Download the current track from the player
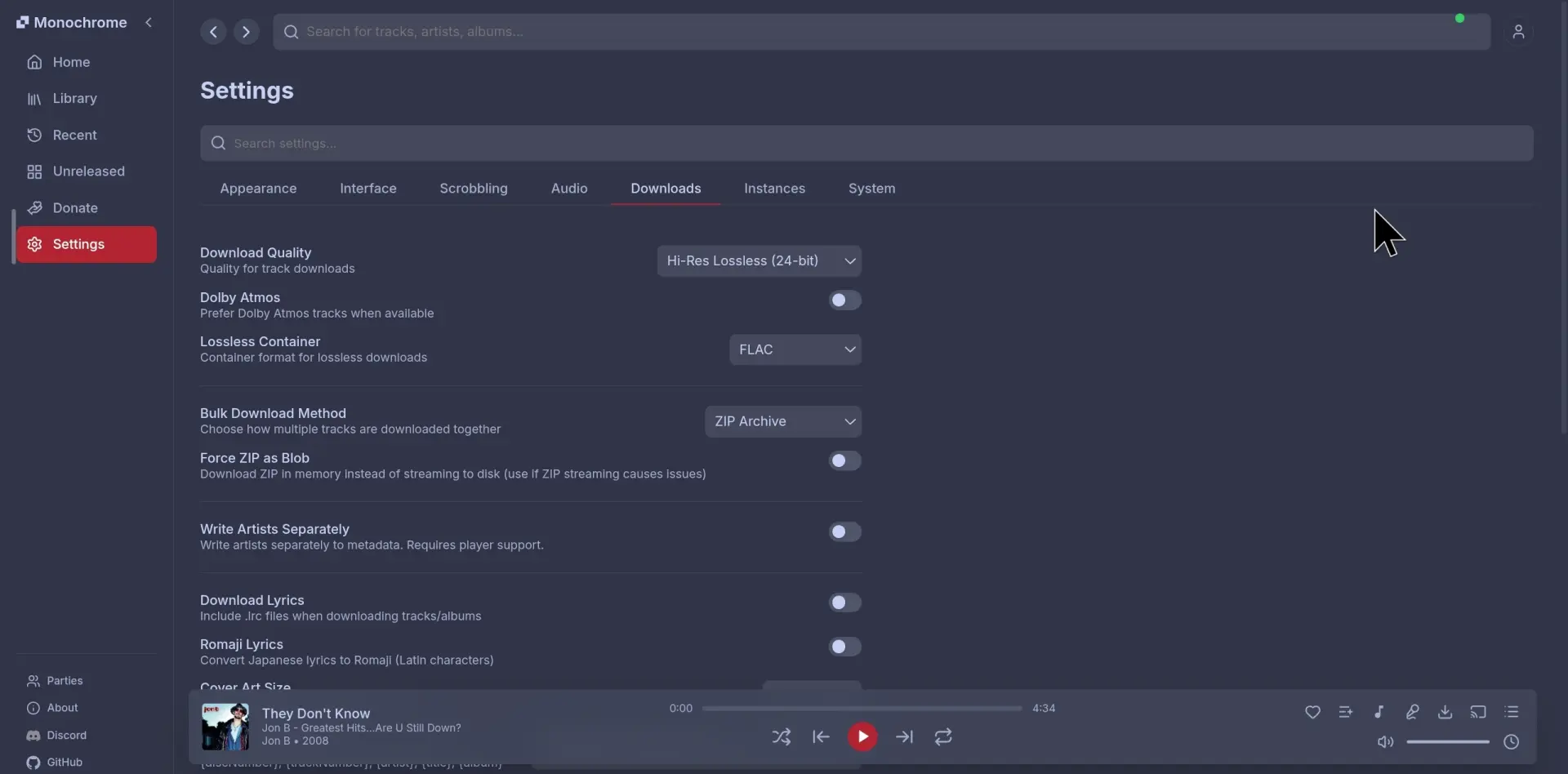 pos(1445,712)
